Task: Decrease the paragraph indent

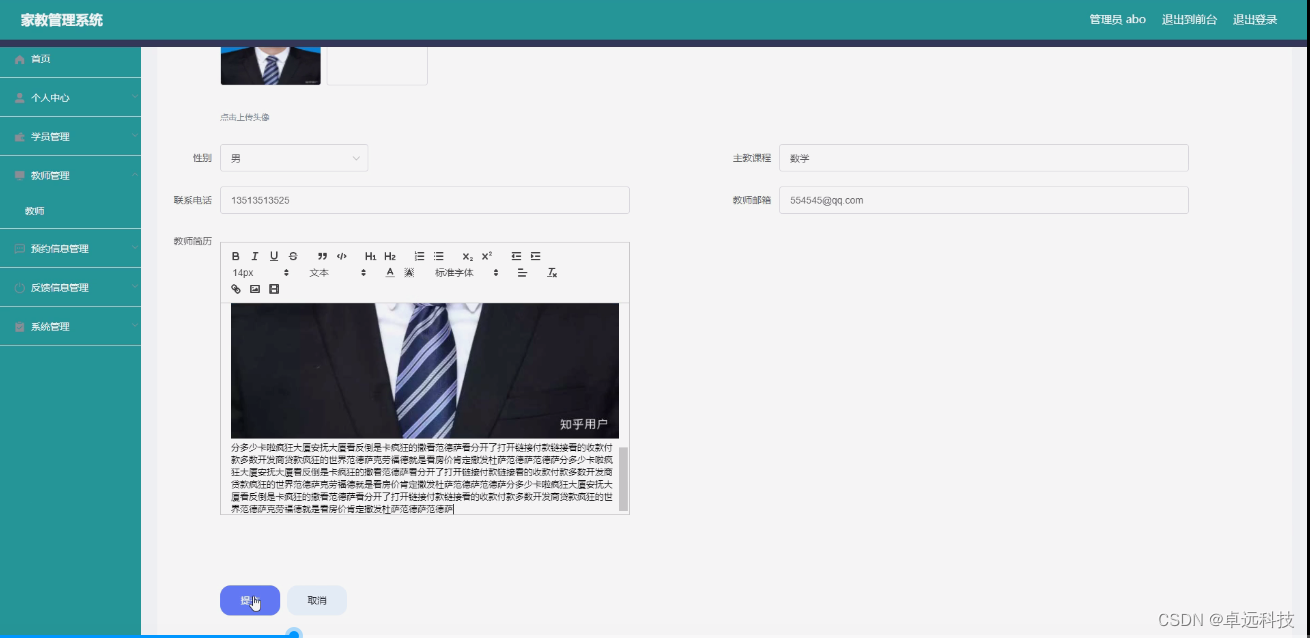Action: click(x=516, y=256)
